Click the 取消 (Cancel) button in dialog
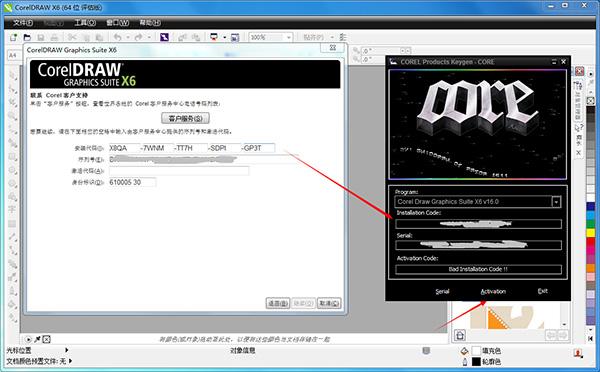600x372 pixels. point(329,303)
